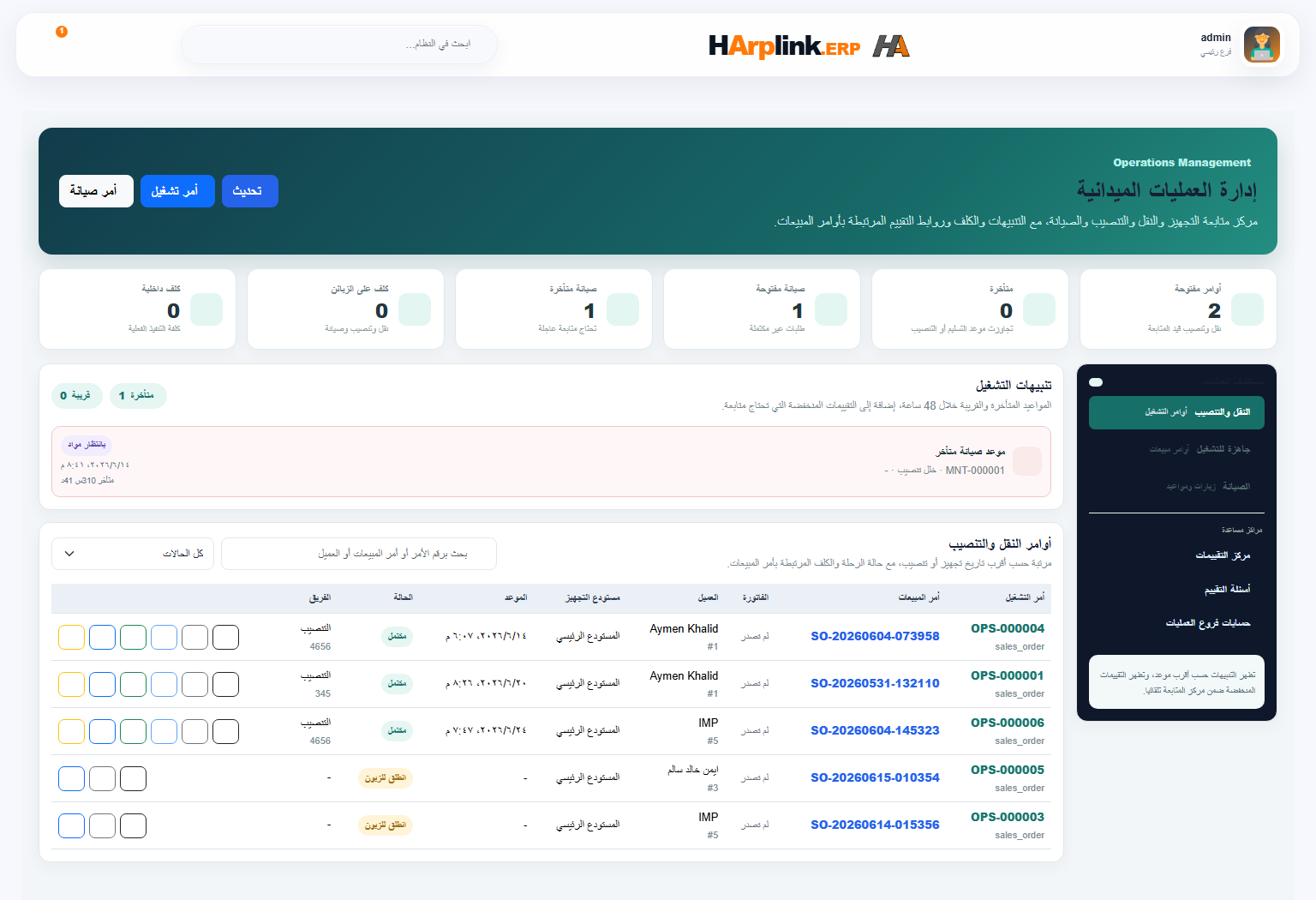Click customer name ايمن خالد سالم
The image size is (1316, 900).
[693, 770]
